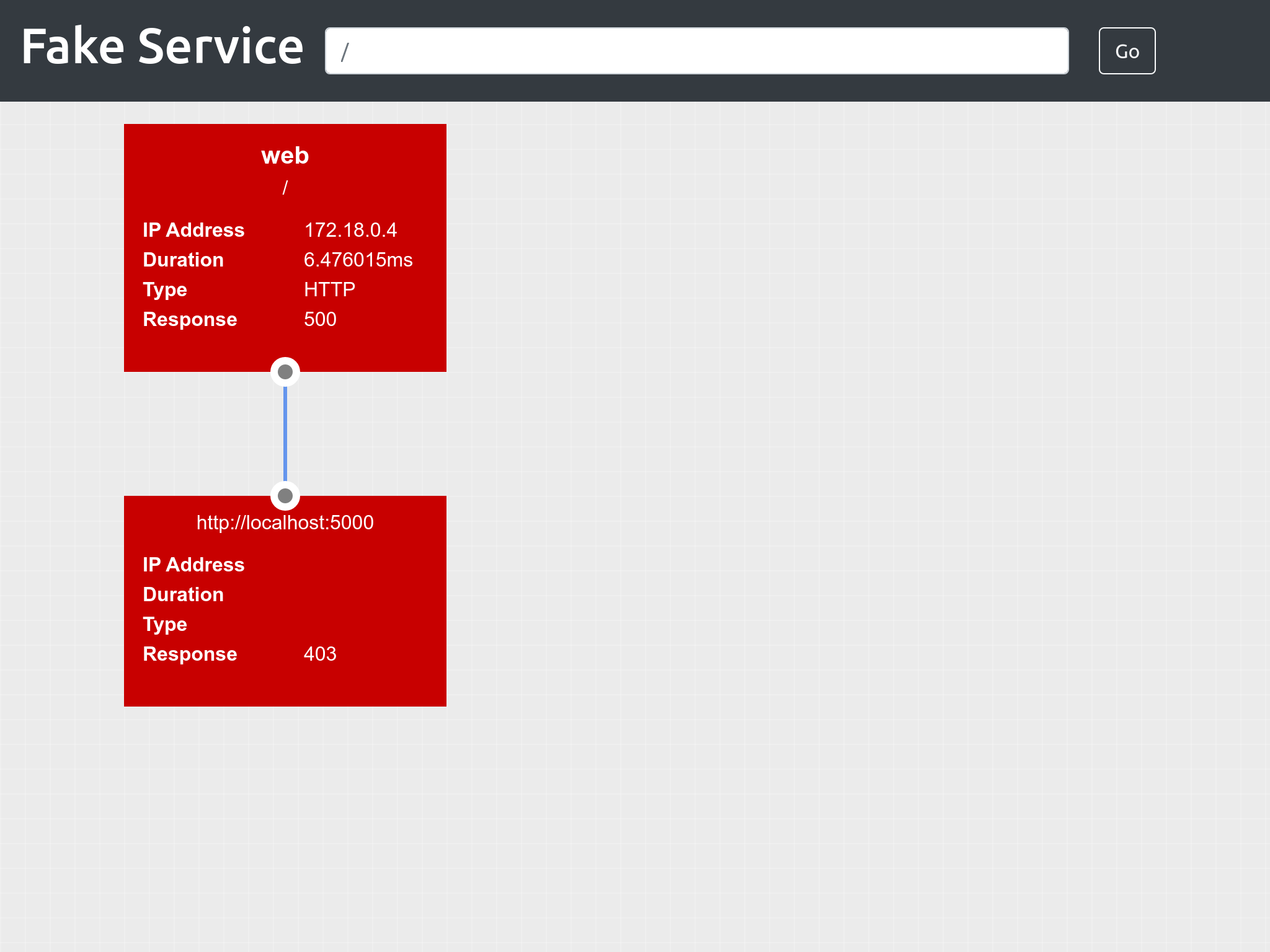Click 'IP Address' label in web node
The width and height of the screenshot is (1270, 952).
(193, 230)
